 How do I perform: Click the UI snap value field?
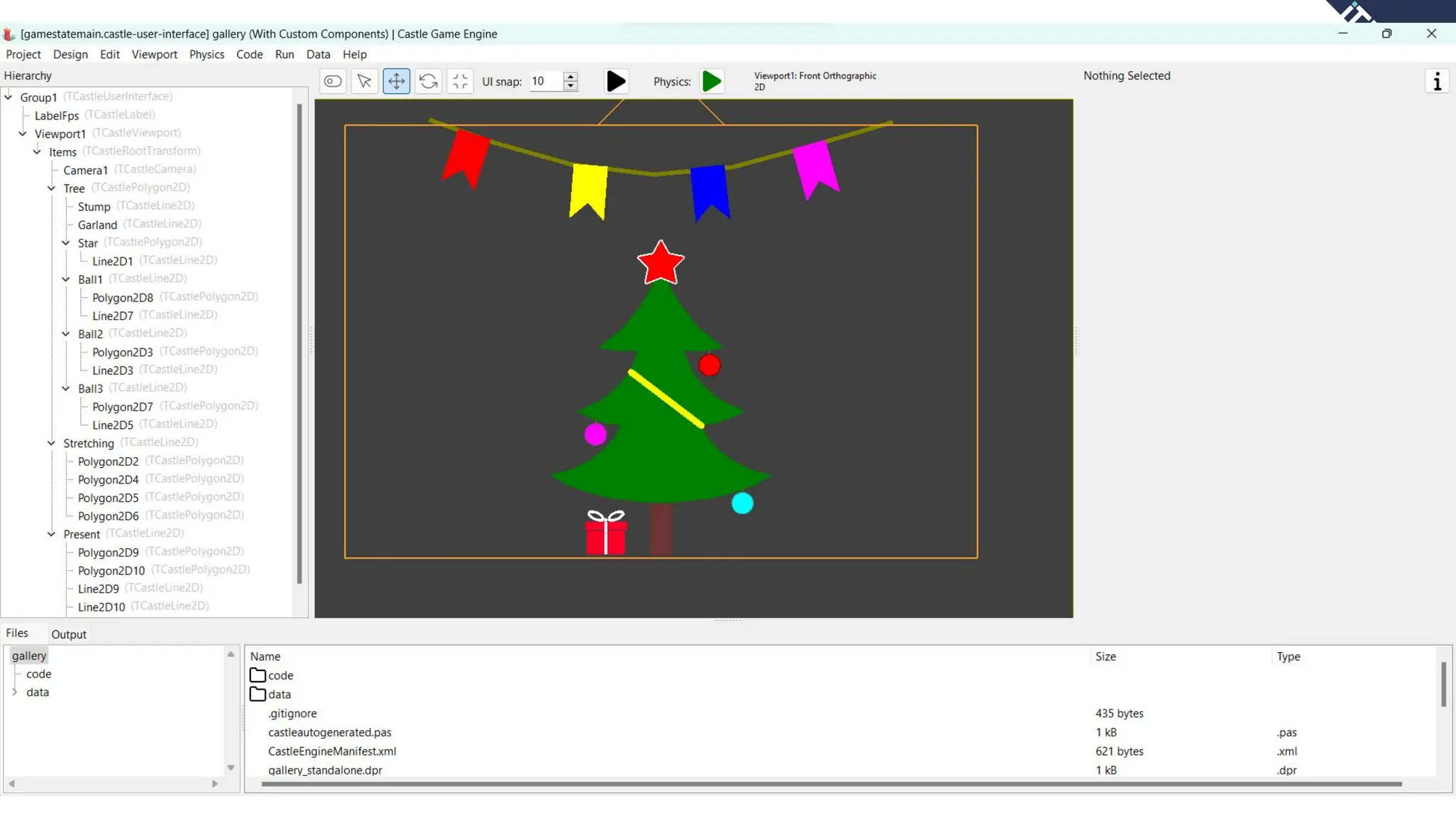[545, 81]
